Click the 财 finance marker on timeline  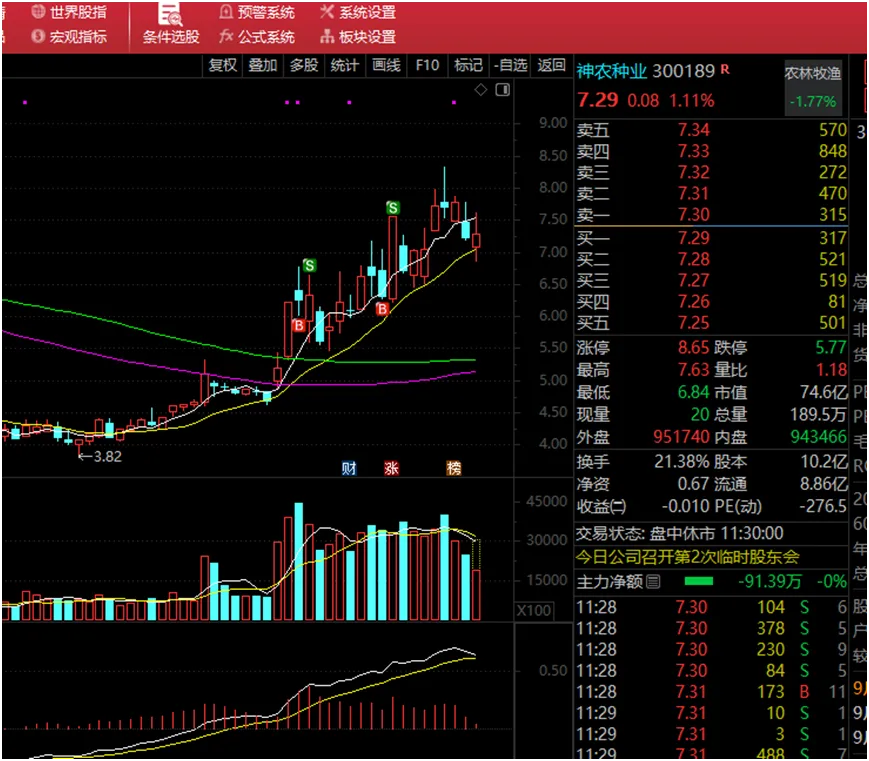click(349, 468)
